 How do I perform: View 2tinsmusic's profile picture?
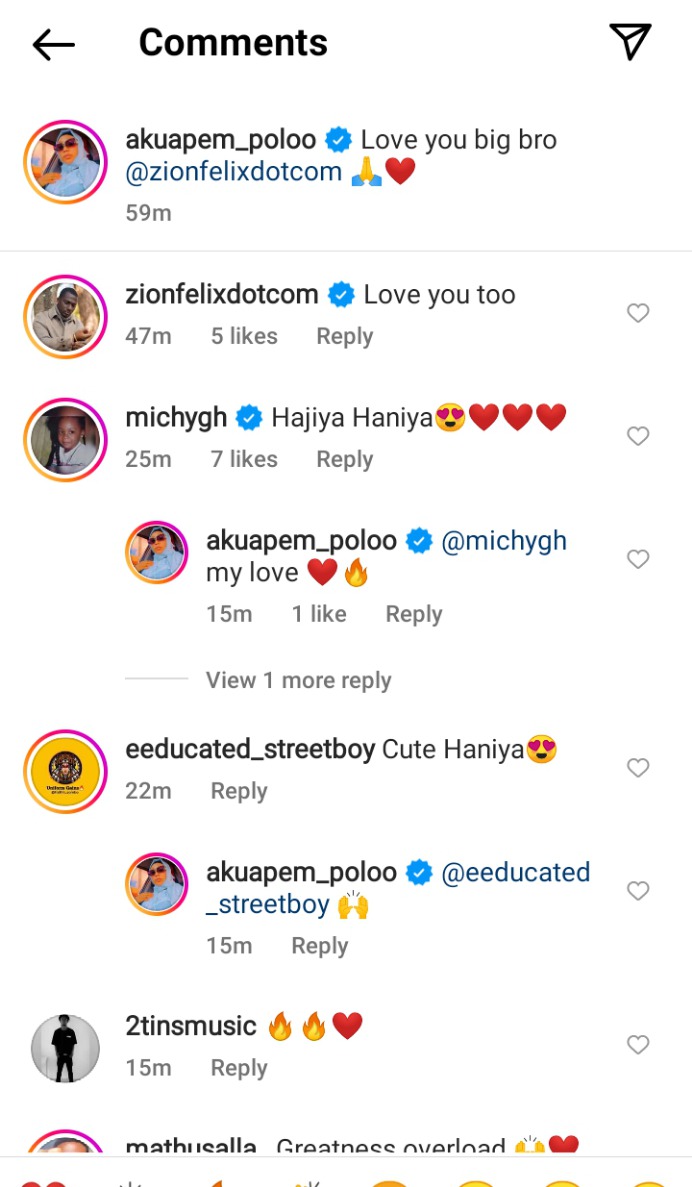[x=65, y=1048]
